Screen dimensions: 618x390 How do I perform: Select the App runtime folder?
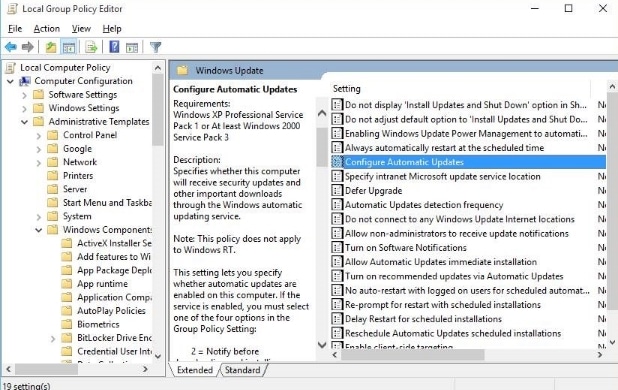(x=102, y=284)
